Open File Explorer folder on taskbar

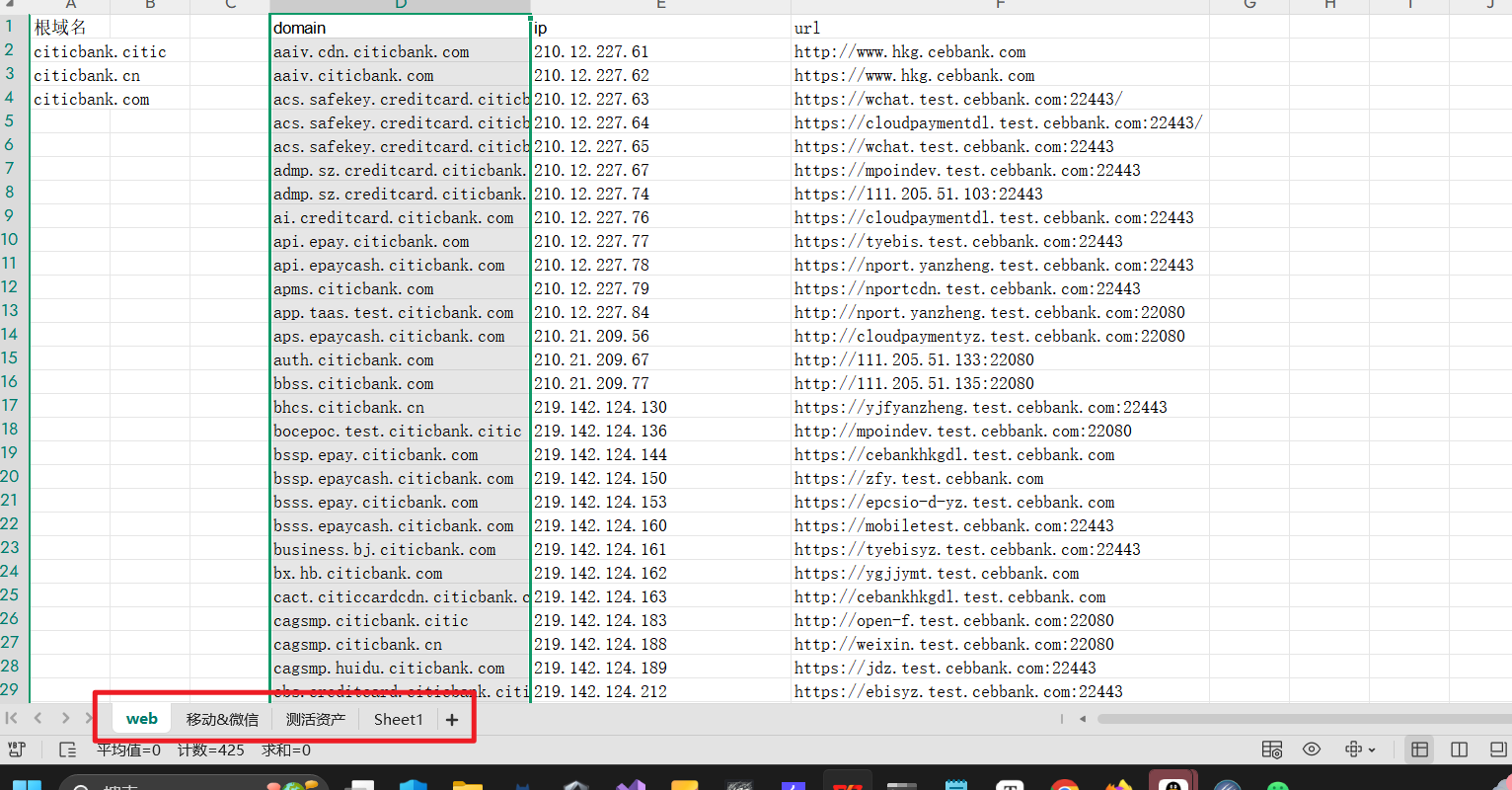(467, 785)
